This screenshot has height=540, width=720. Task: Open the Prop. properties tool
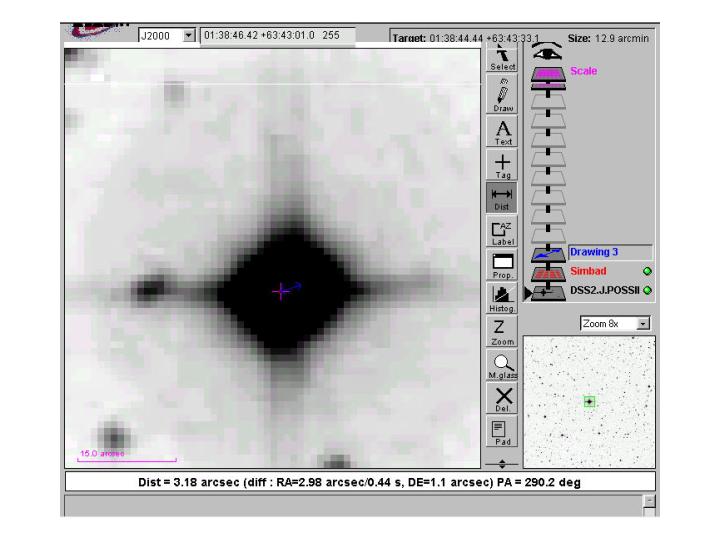click(x=502, y=265)
